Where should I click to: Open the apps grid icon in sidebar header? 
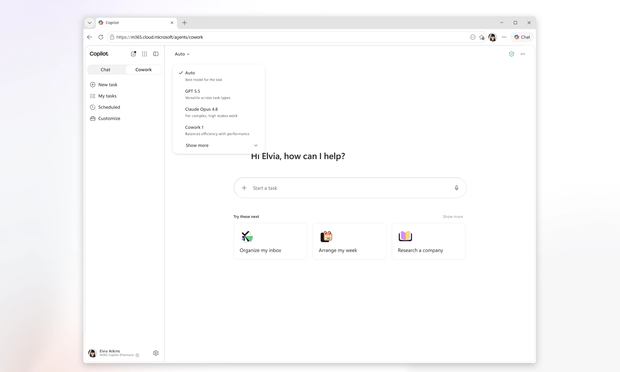coord(145,54)
